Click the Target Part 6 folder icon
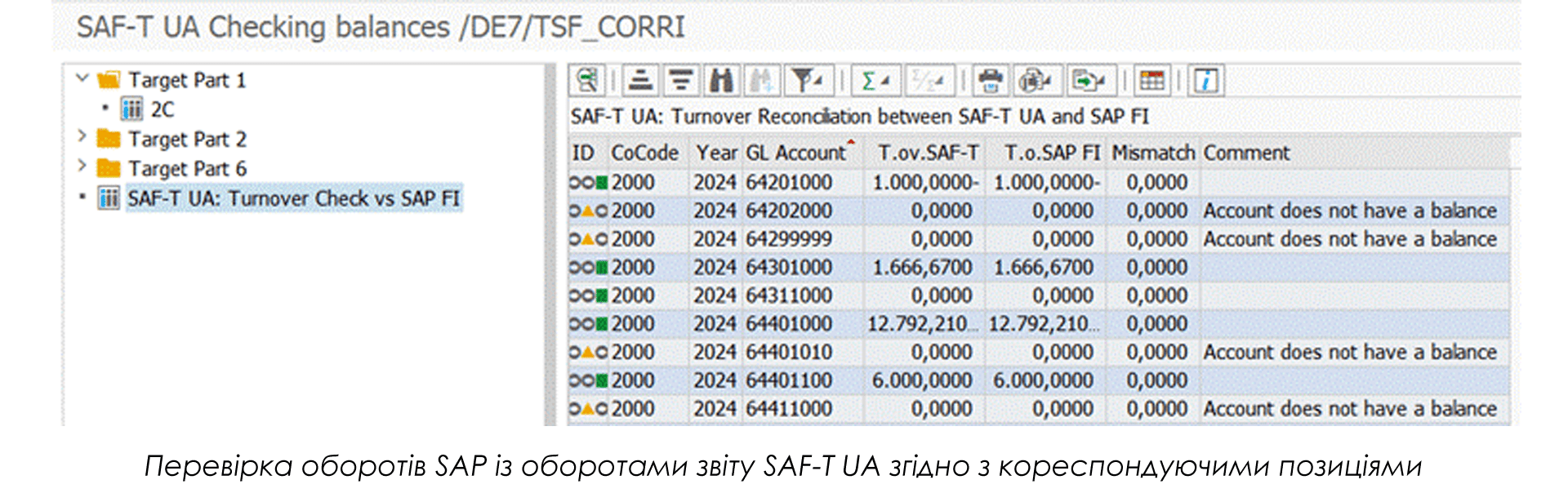The height and width of the screenshot is (502, 1568). pos(109,168)
